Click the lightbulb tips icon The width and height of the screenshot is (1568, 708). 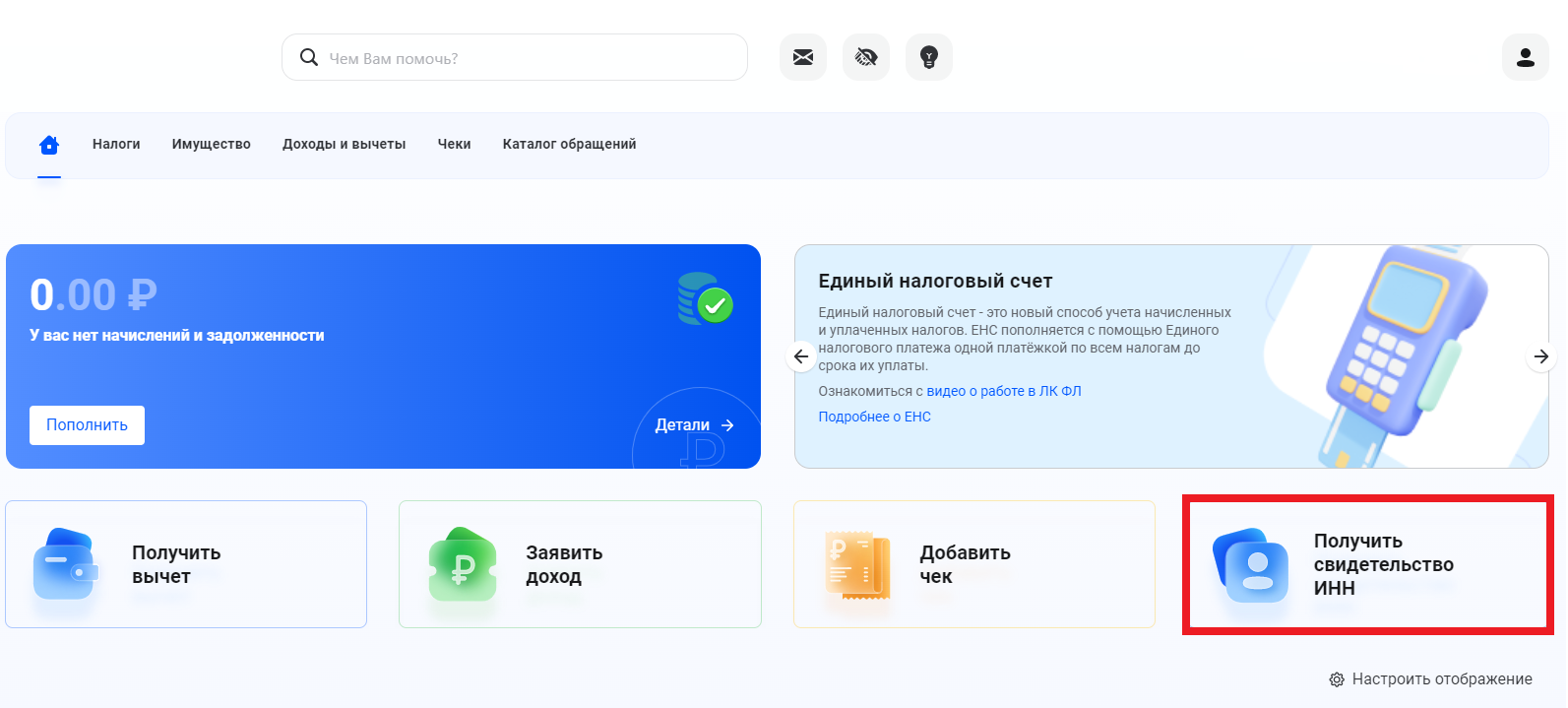pos(929,57)
